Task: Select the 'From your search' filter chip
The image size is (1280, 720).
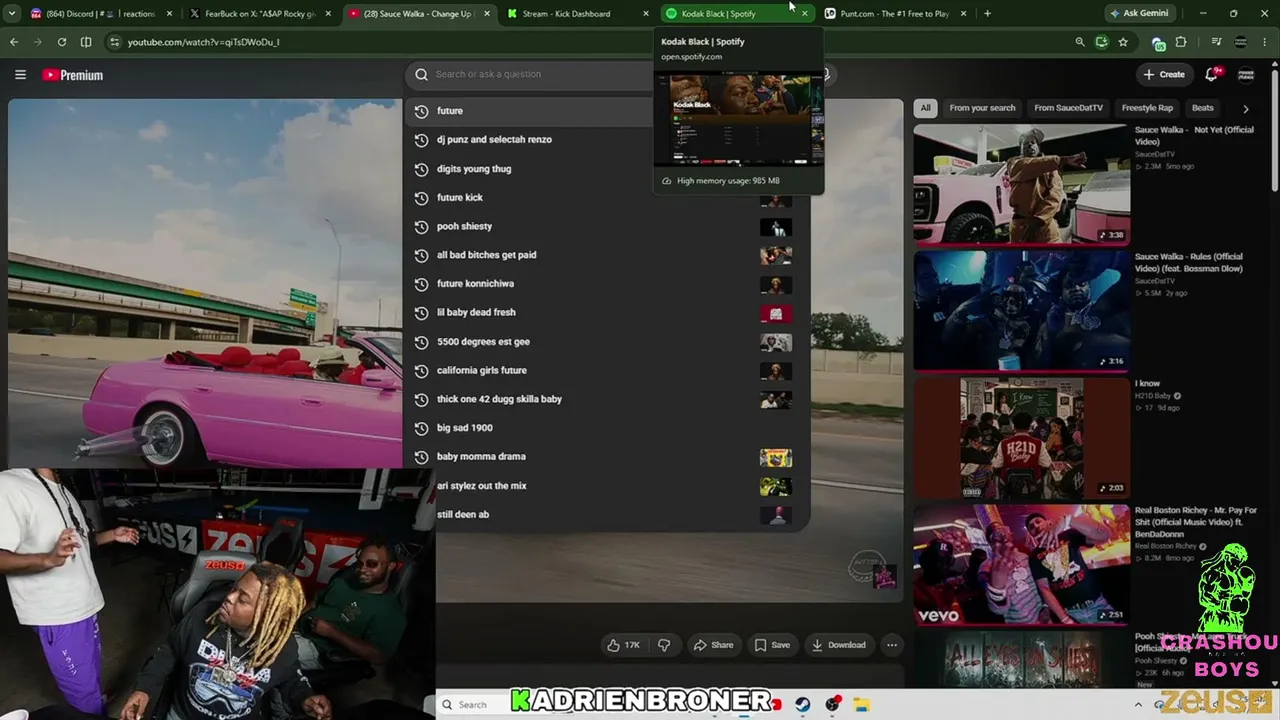Action: pos(982,108)
